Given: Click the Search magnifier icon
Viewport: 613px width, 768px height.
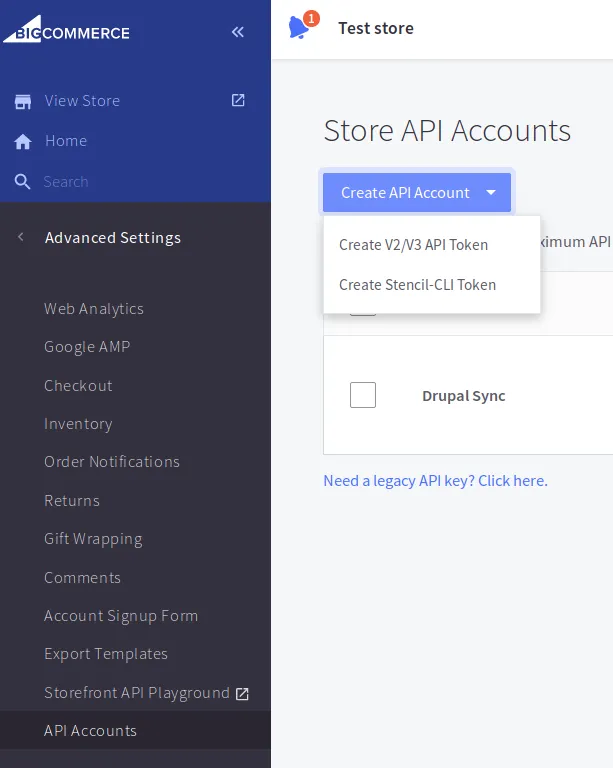Looking at the screenshot, I should point(22,182).
